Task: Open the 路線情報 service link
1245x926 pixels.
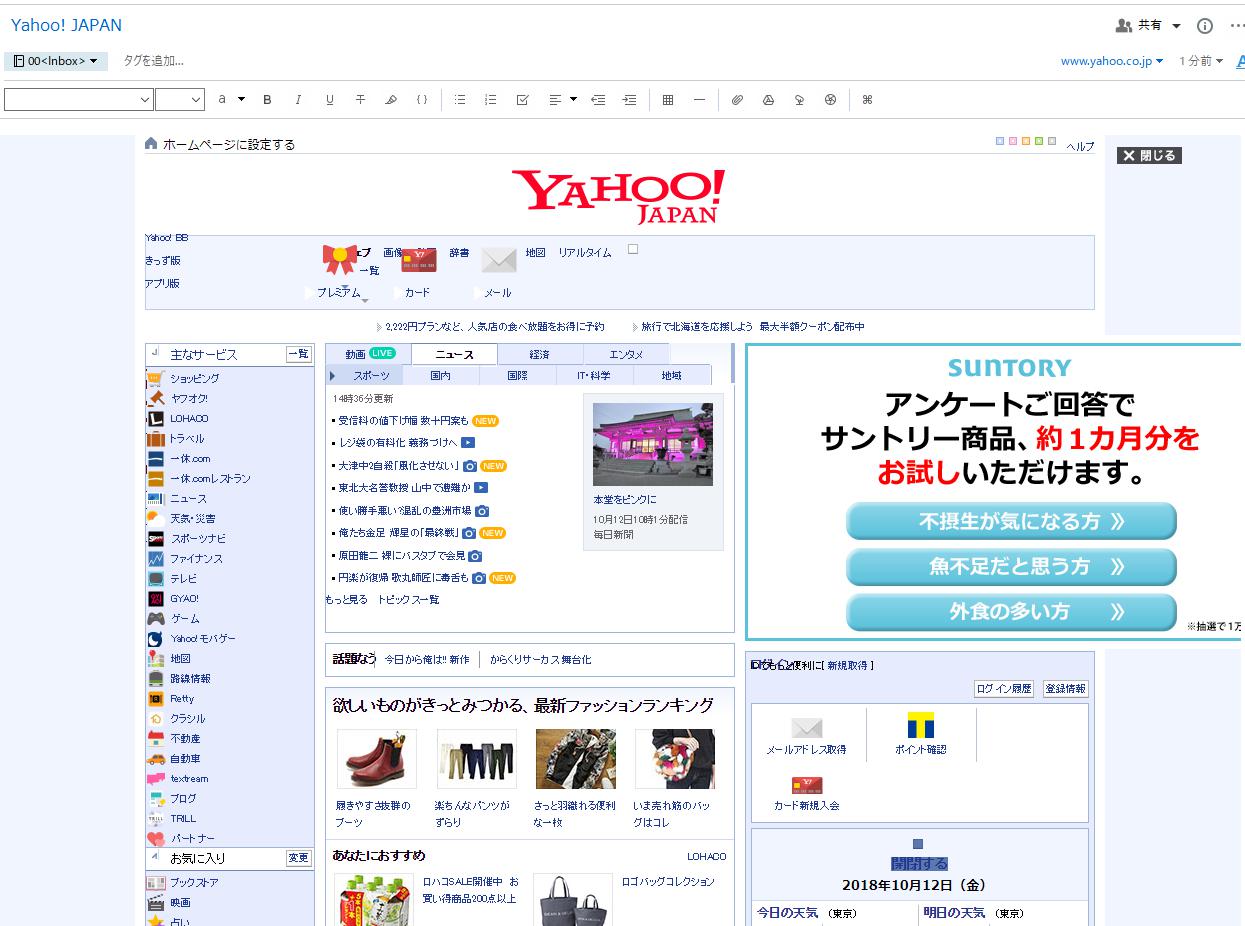Action: pos(190,679)
